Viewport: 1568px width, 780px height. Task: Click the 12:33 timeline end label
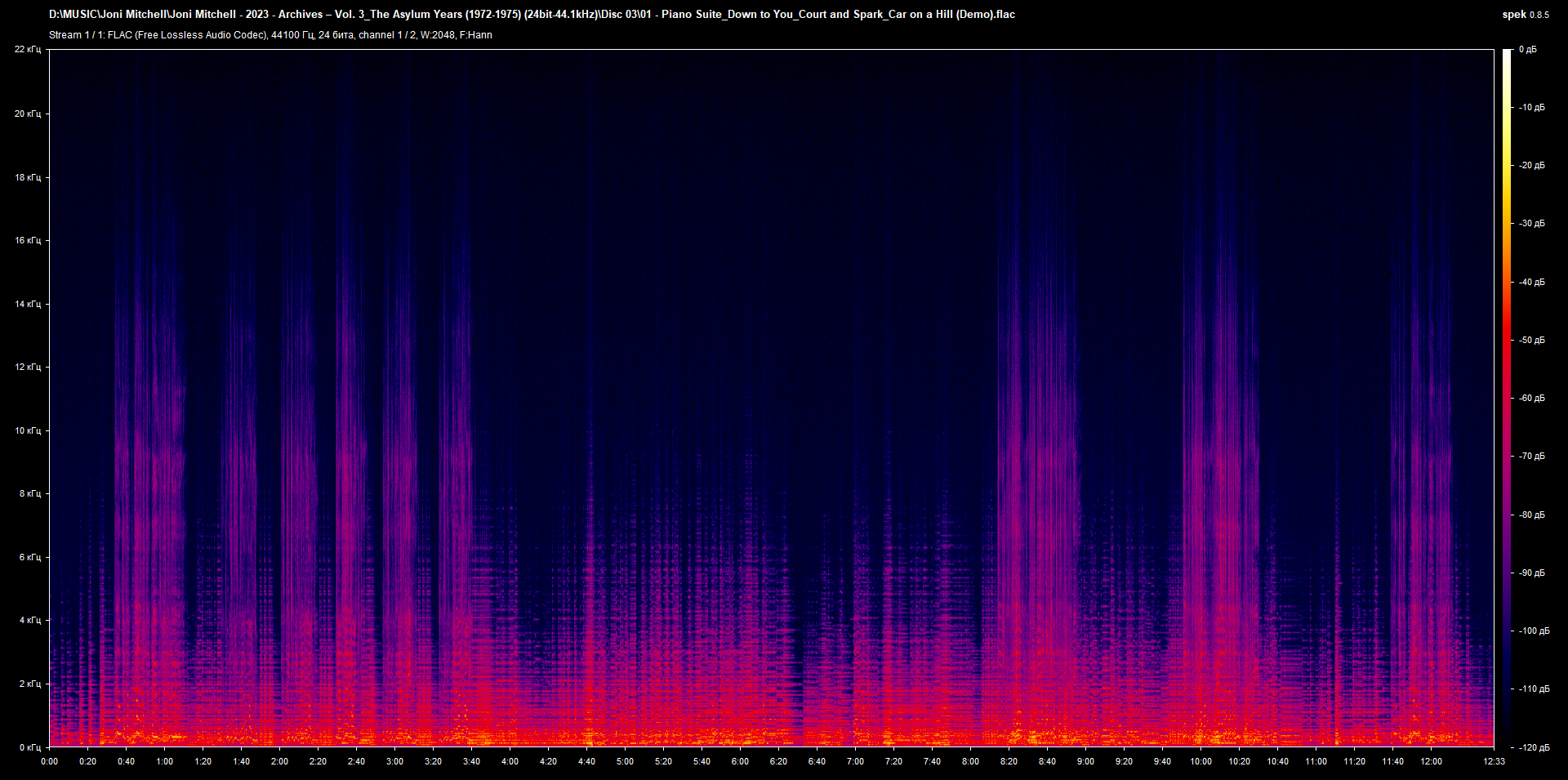tap(1494, 760)
